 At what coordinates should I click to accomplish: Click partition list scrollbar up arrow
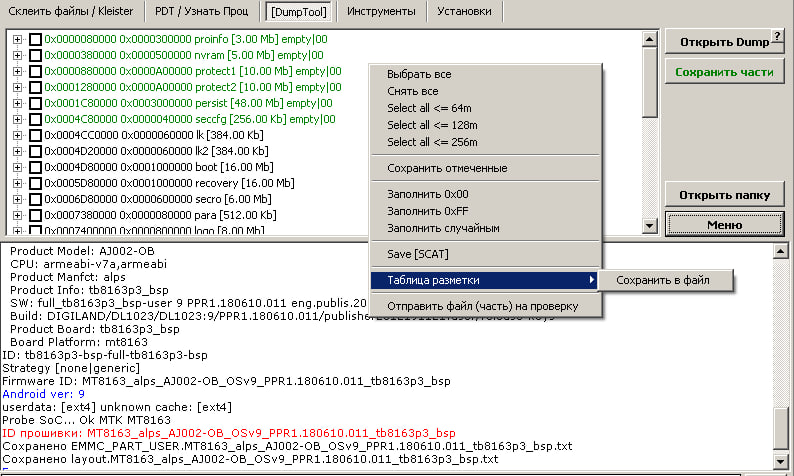pyautogui.click(x=650, y=38)
